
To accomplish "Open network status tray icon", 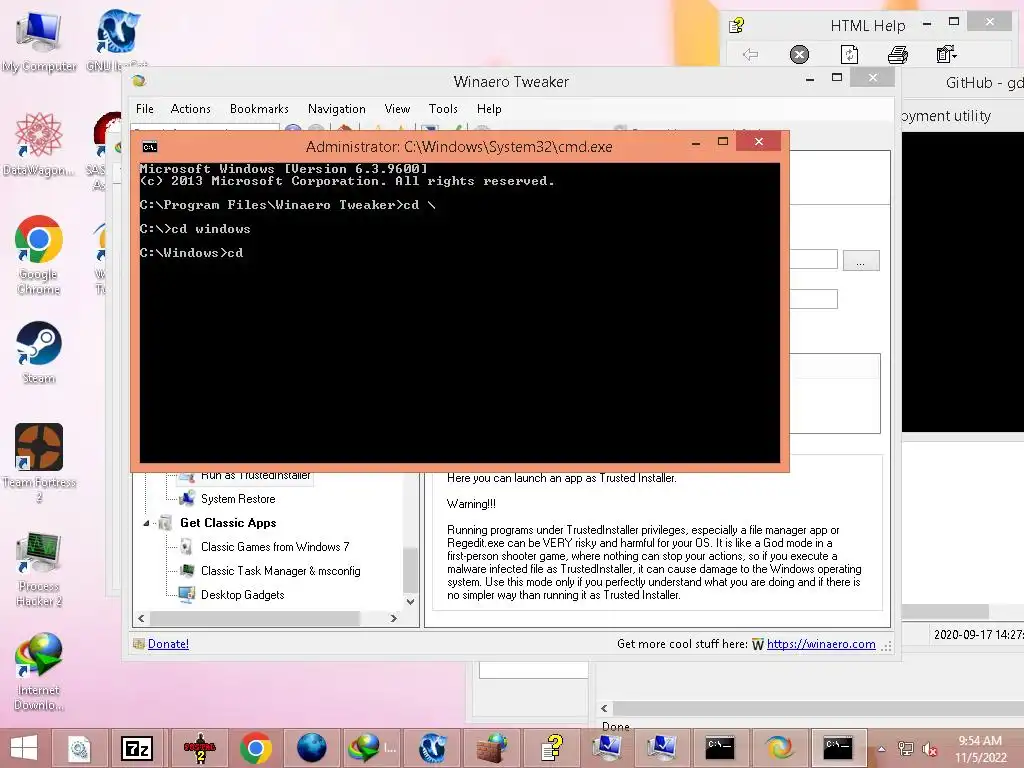I will tap(906, 749).
